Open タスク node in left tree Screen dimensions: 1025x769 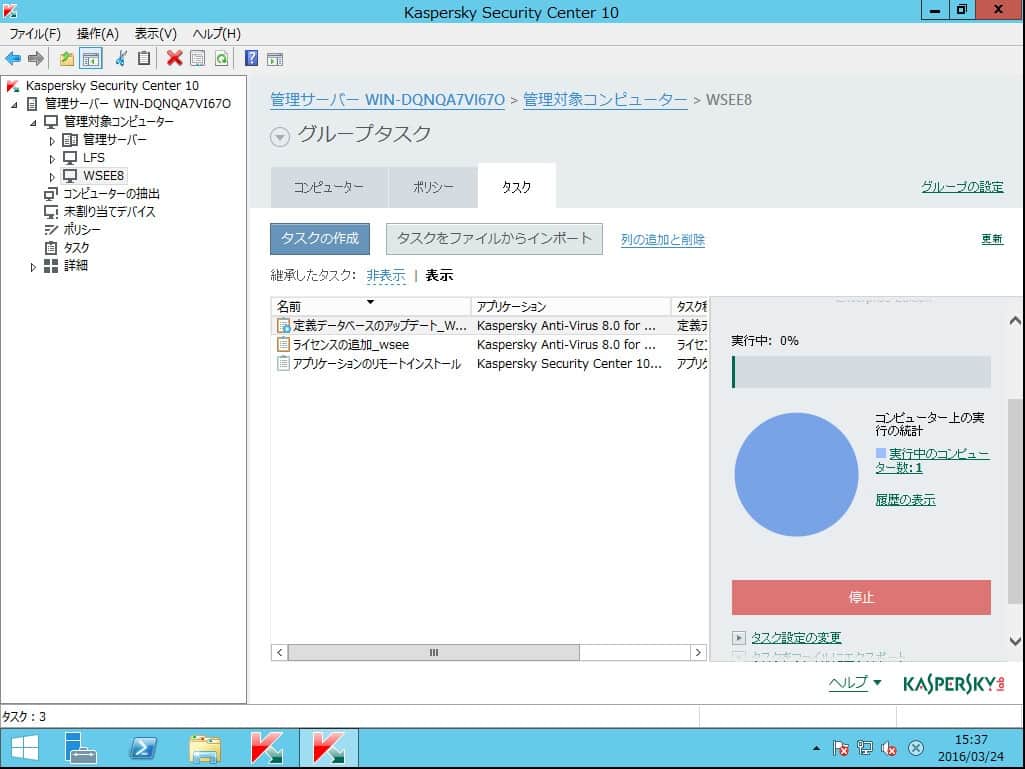coord(76,248)
